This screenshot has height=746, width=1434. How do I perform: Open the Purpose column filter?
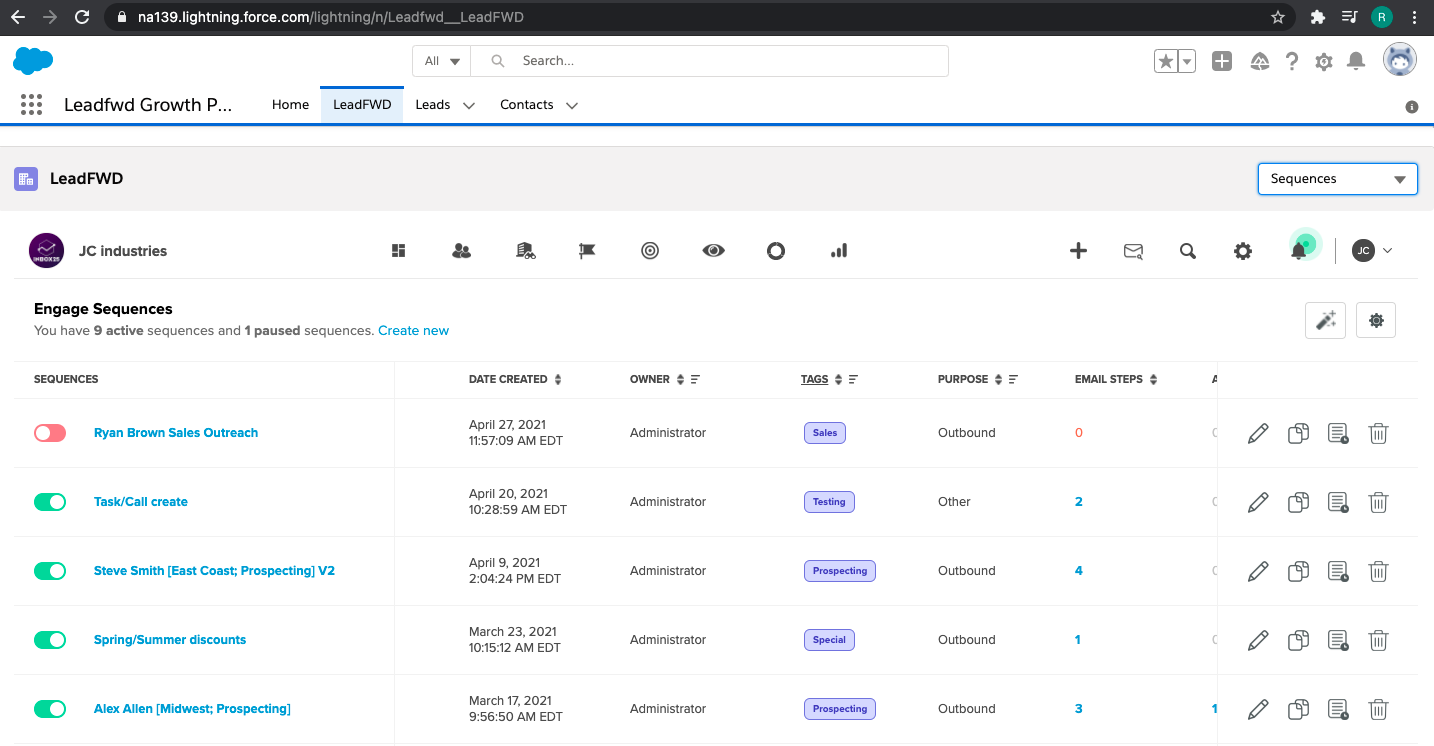(1013, 380)
